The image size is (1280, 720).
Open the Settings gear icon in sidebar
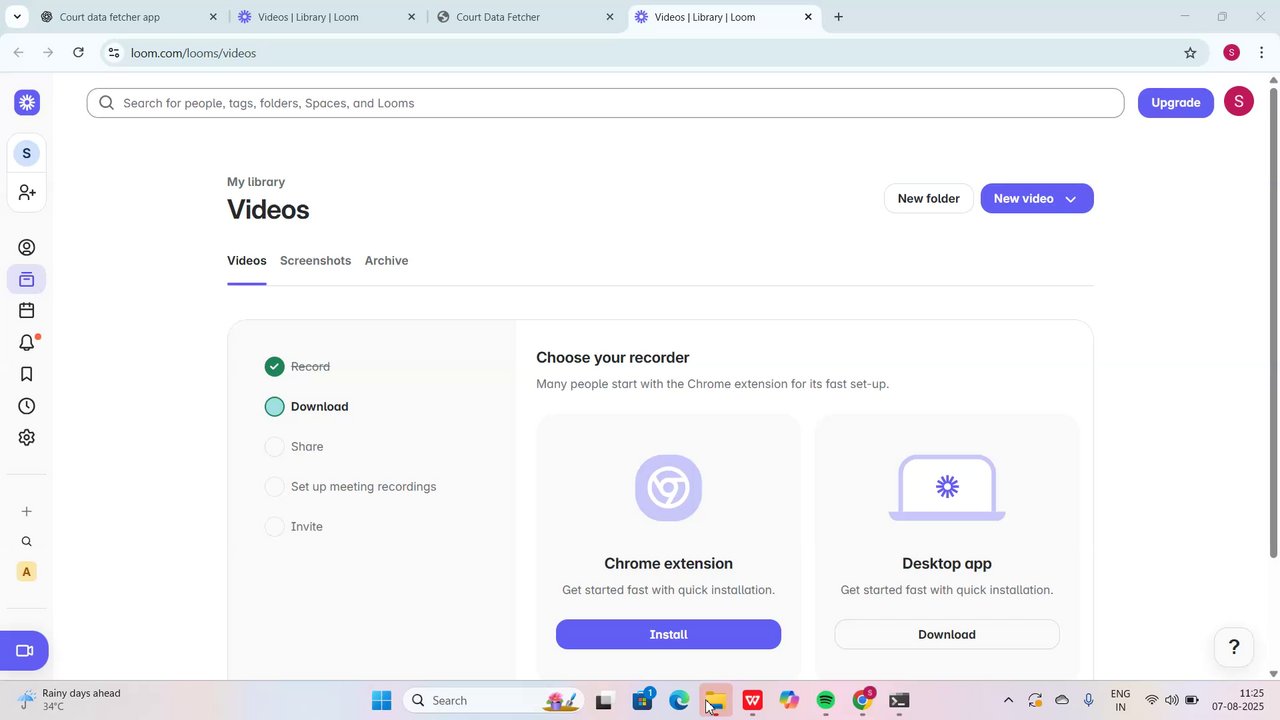[27, 438]
